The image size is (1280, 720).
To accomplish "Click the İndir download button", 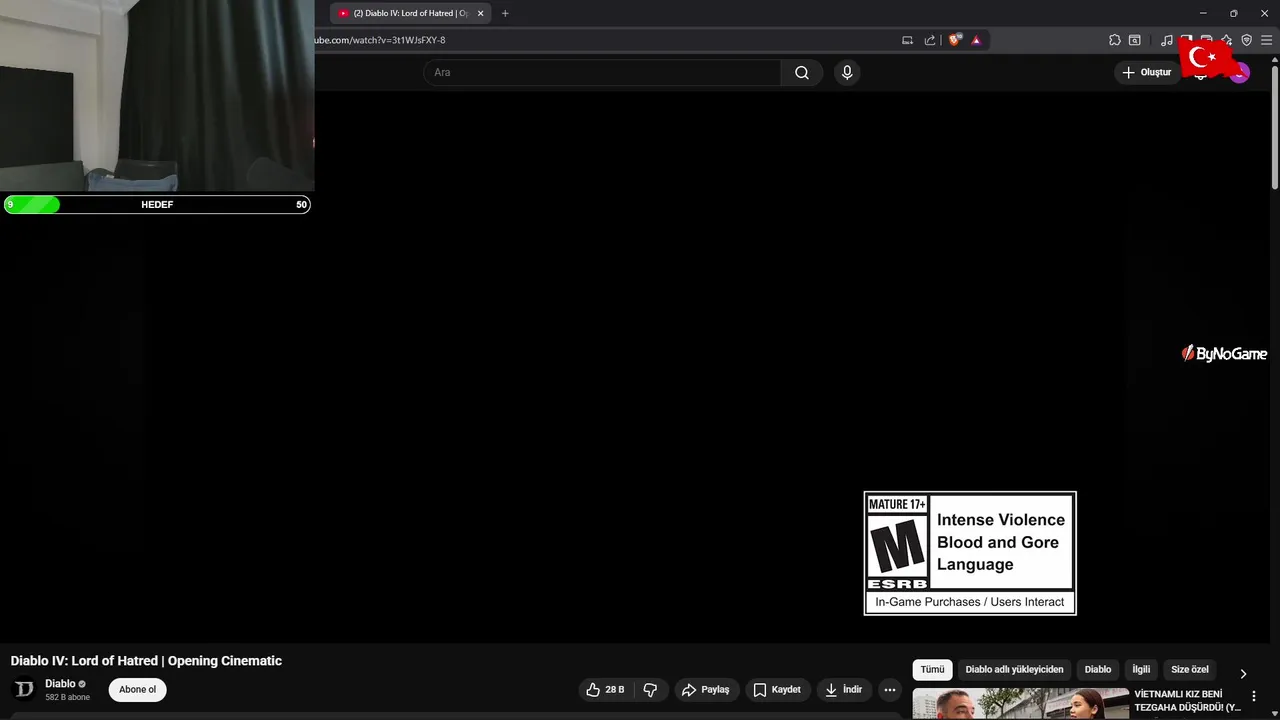I will pyautogui.click(x=843, y=690).
